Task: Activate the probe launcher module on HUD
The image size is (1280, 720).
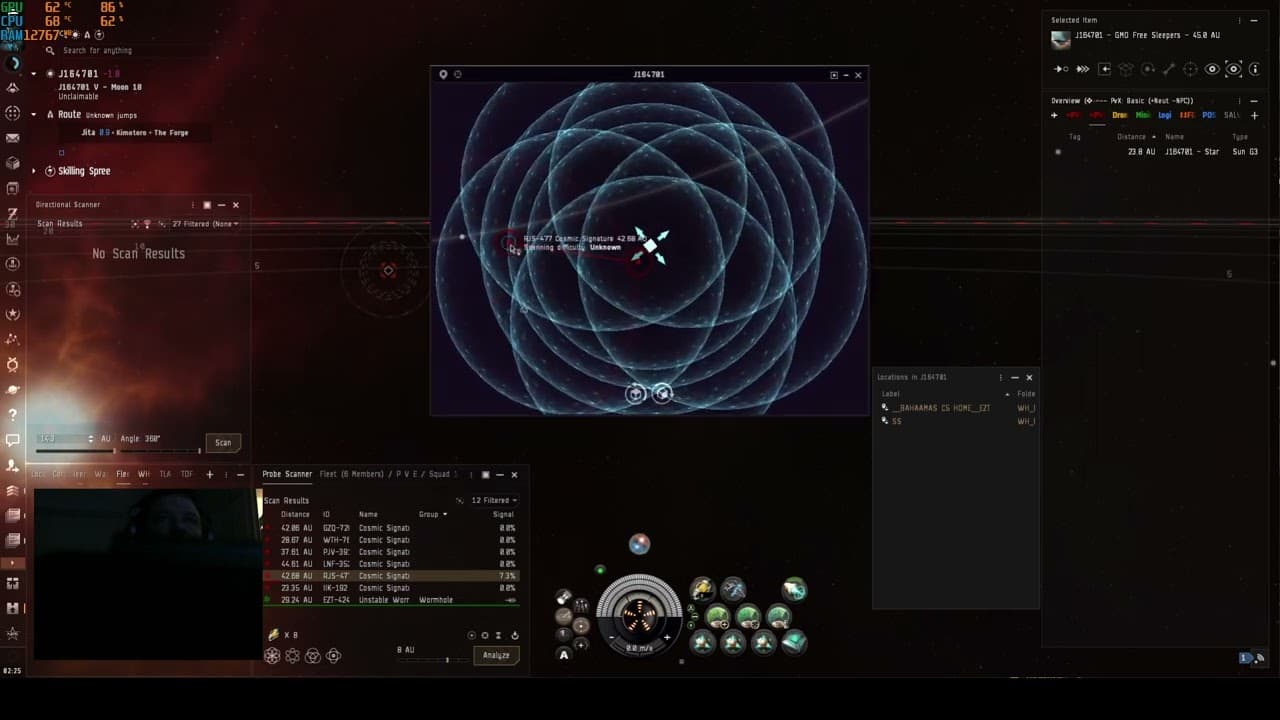Action: 703,590
